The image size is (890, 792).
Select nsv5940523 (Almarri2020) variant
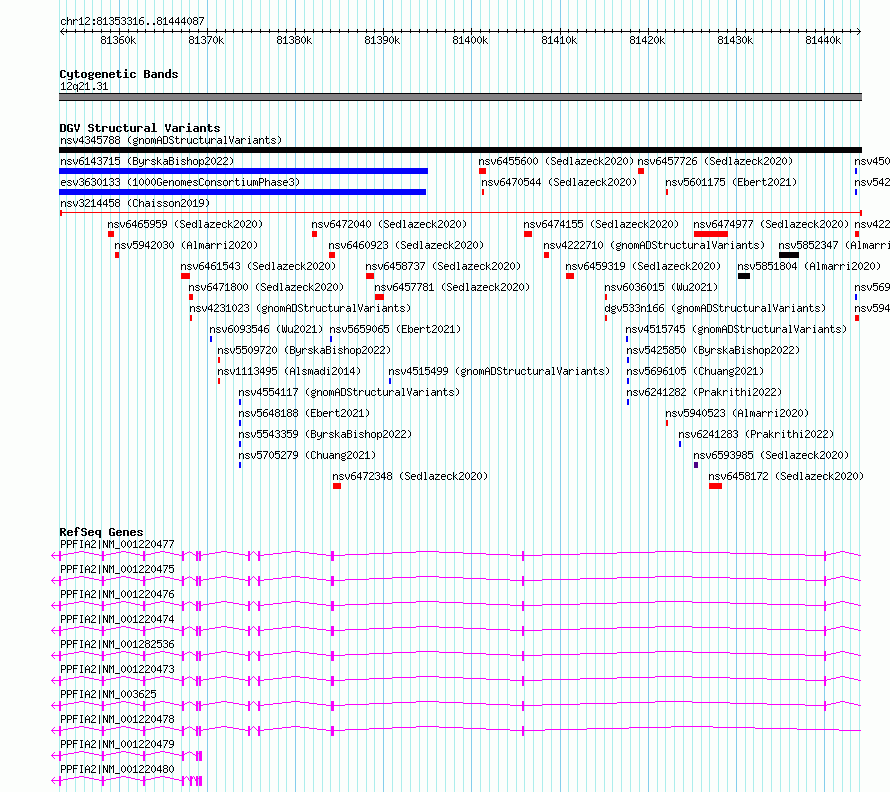pos(737,413)
